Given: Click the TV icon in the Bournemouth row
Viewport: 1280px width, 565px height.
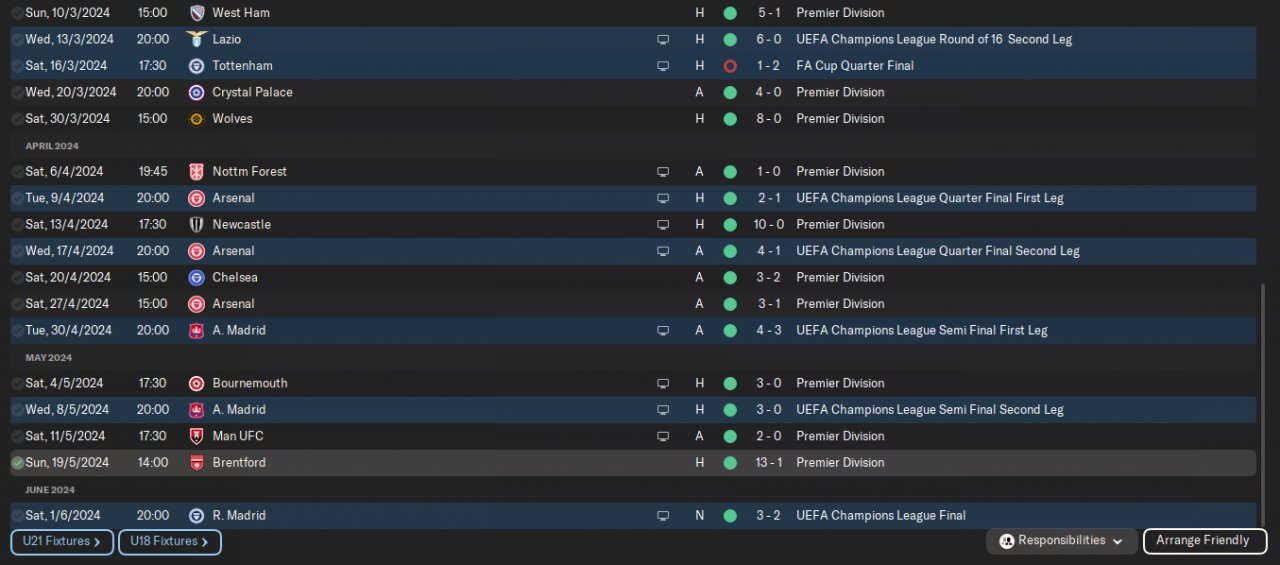Looking at the screenshot, I should pos(662,383).
